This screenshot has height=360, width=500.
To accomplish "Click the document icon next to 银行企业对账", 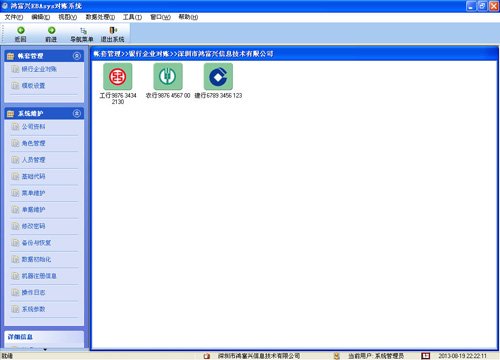I will 15,69.
